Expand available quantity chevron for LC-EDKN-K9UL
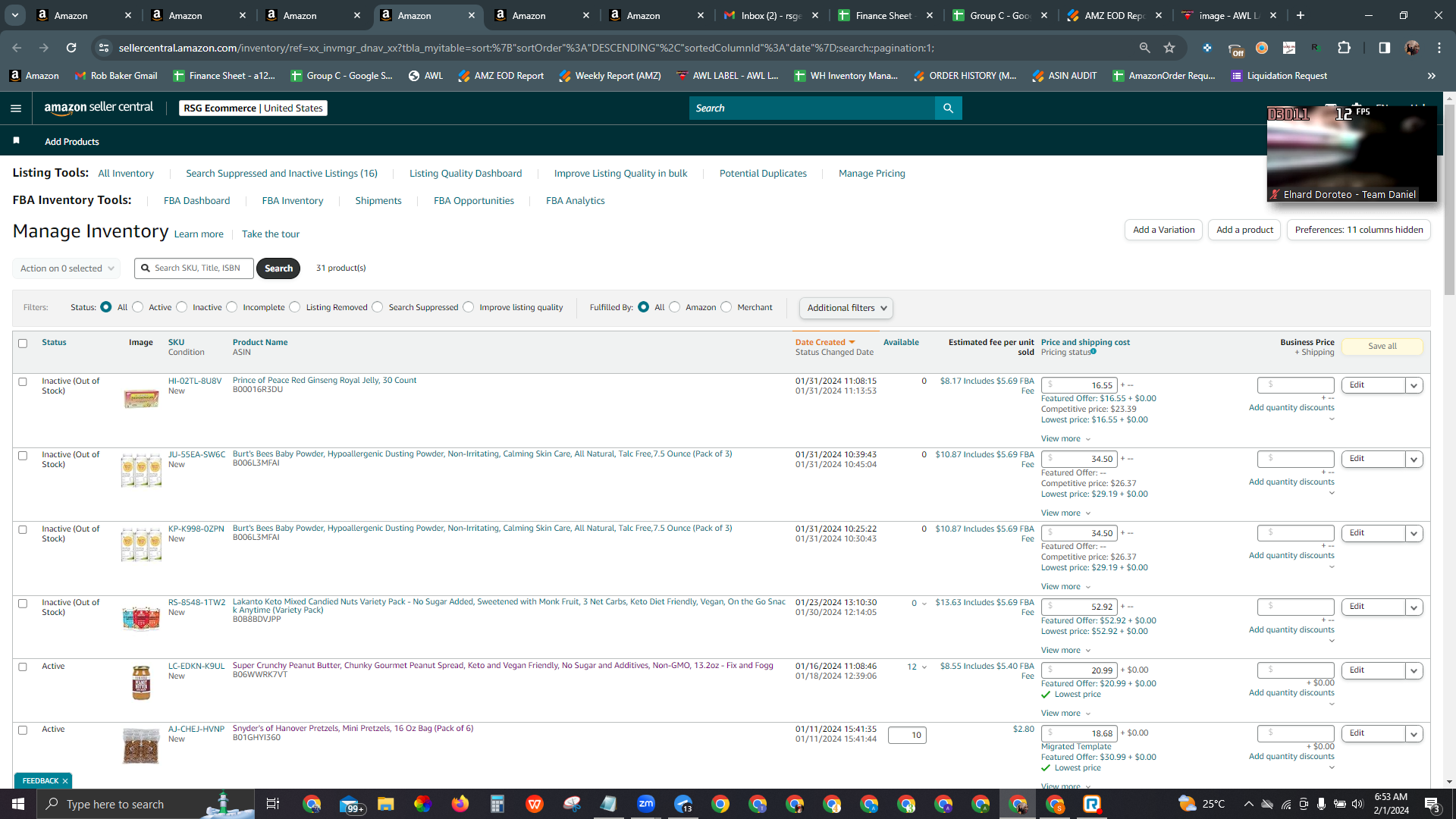 (x=924, y=667)
